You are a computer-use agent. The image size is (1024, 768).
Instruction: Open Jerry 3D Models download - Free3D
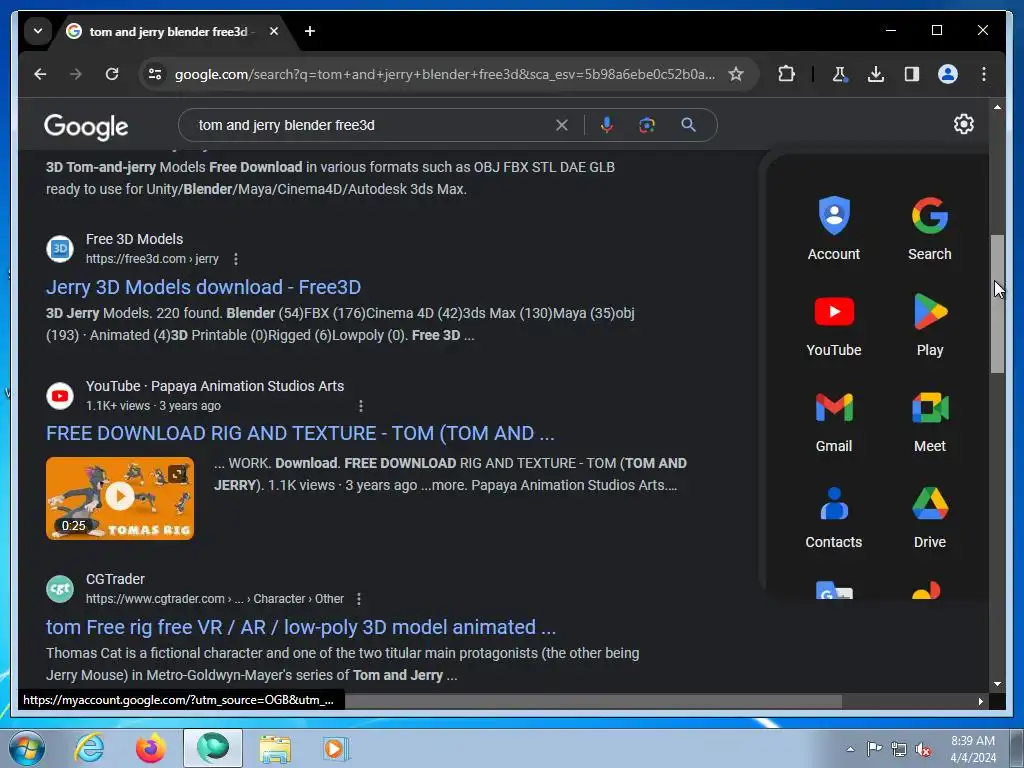[x=203, y=287]
